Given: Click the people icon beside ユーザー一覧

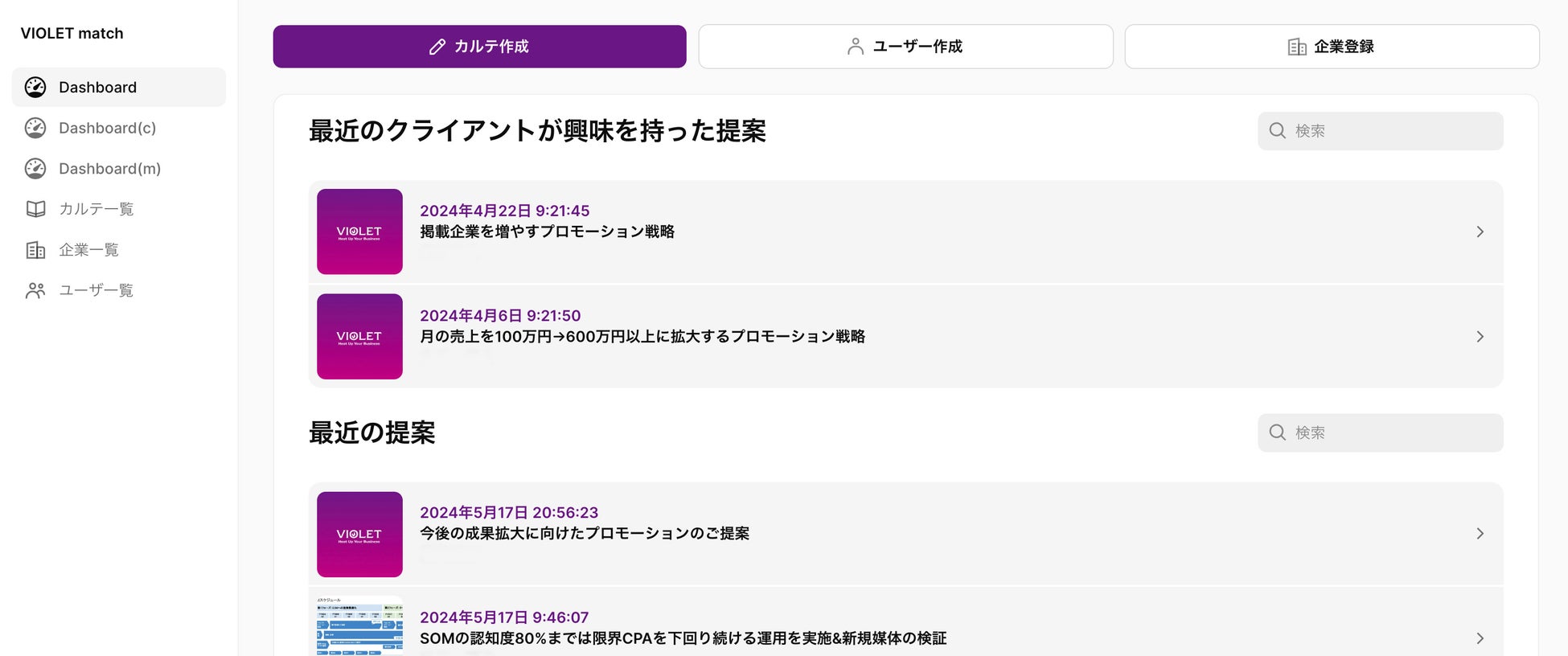Looking at the screenshot, I should (35, 290).
